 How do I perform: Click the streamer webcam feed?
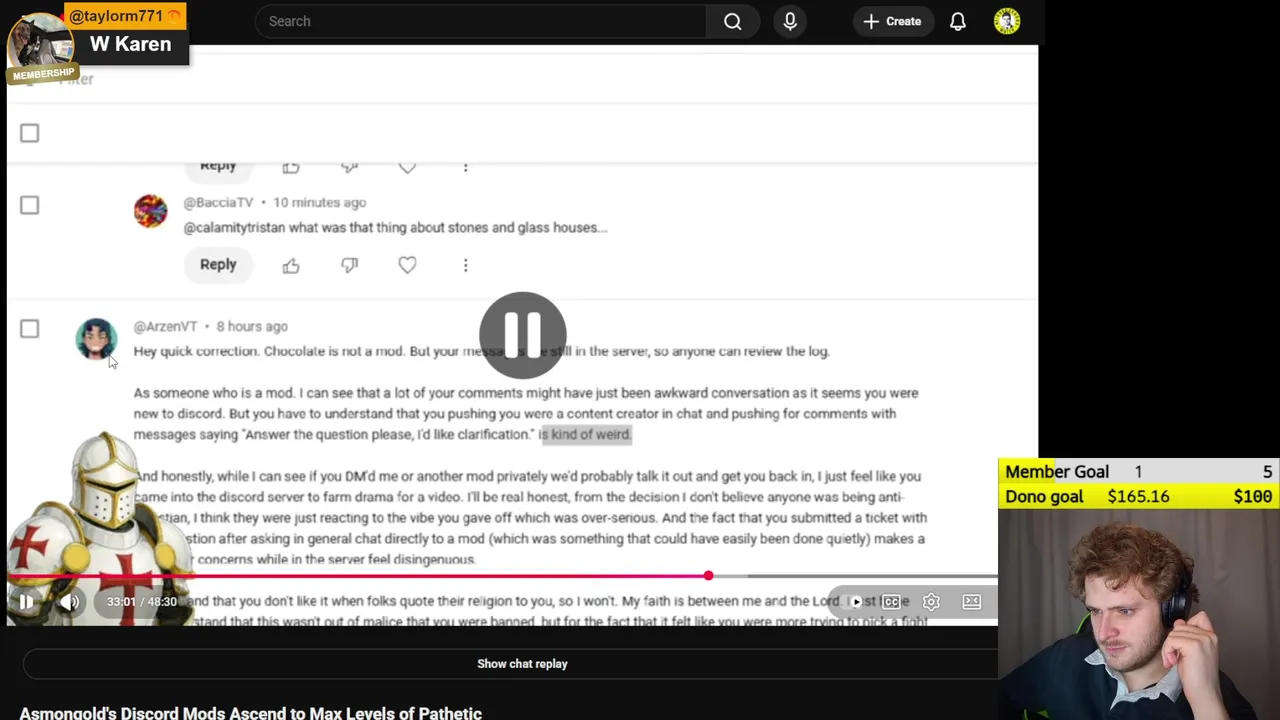pyautogui.click(x=1139, y=614)
